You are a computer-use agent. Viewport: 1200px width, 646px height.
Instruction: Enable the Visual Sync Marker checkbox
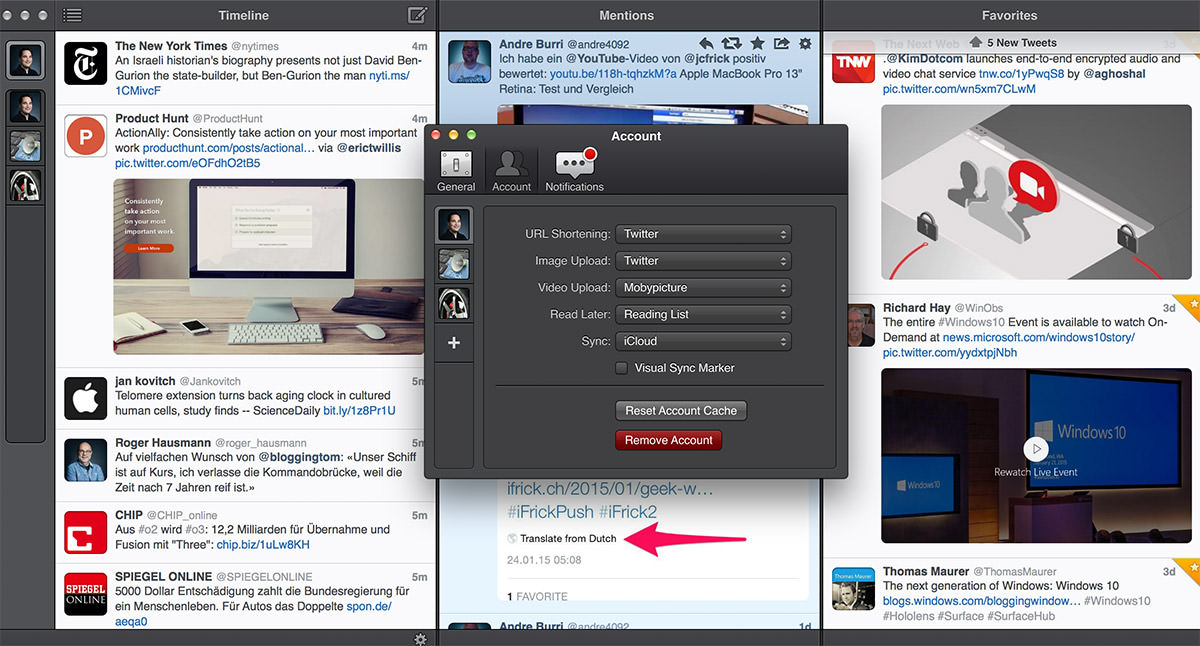(x=622, y=368)
